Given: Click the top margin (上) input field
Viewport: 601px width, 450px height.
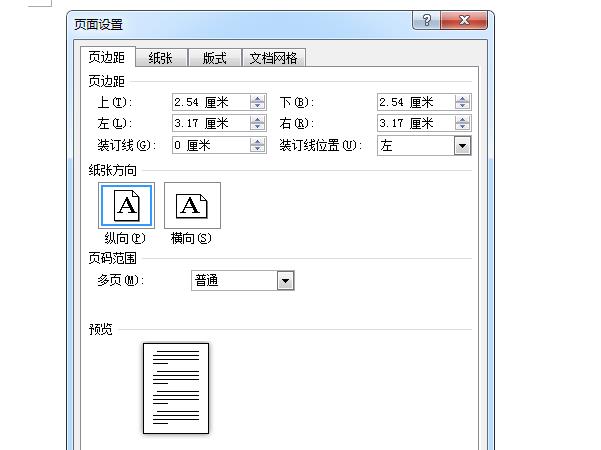Looking at the screenshot, I should (x=210, y=102).
